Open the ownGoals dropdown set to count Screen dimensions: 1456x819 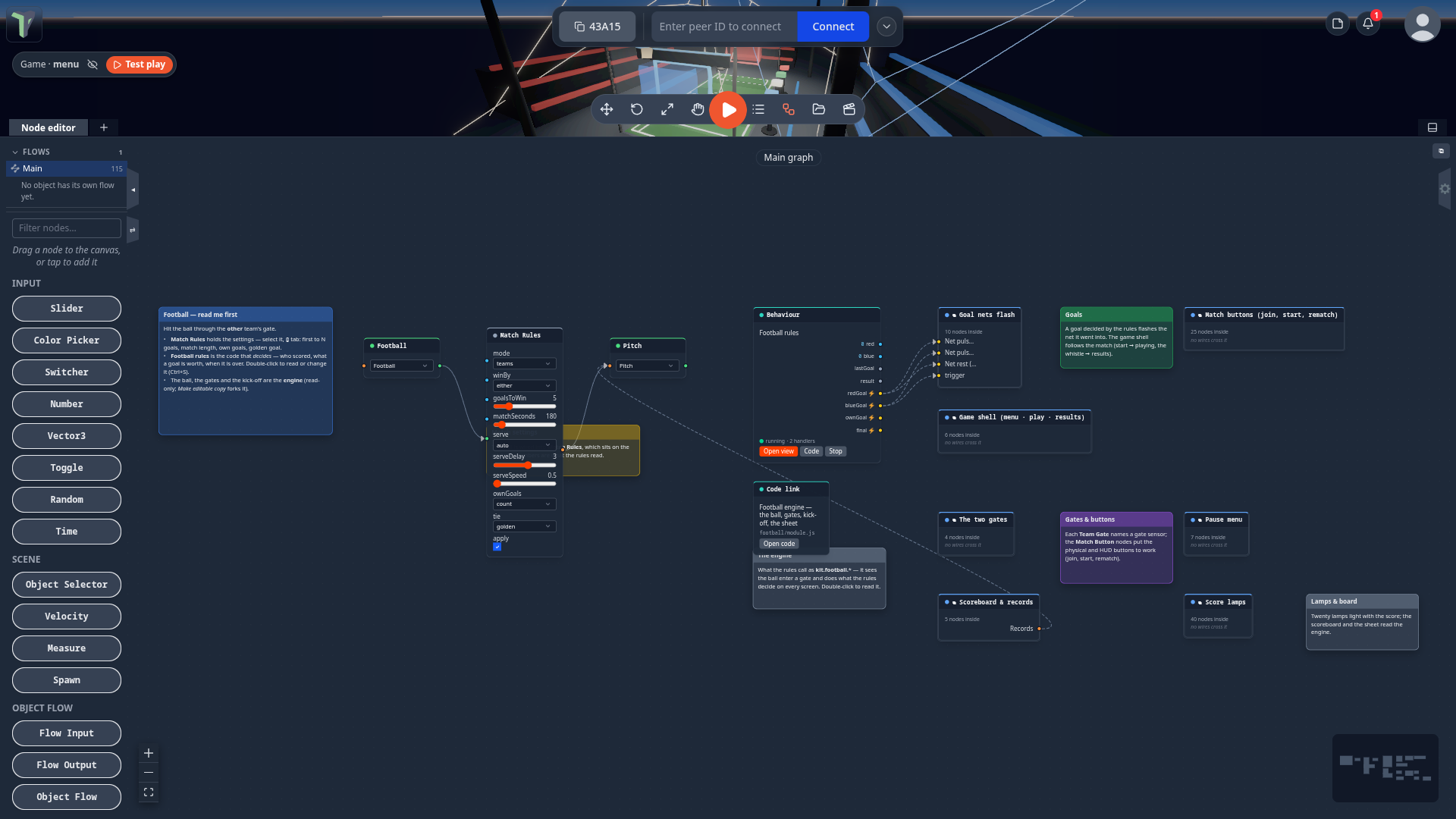[524, 504]
